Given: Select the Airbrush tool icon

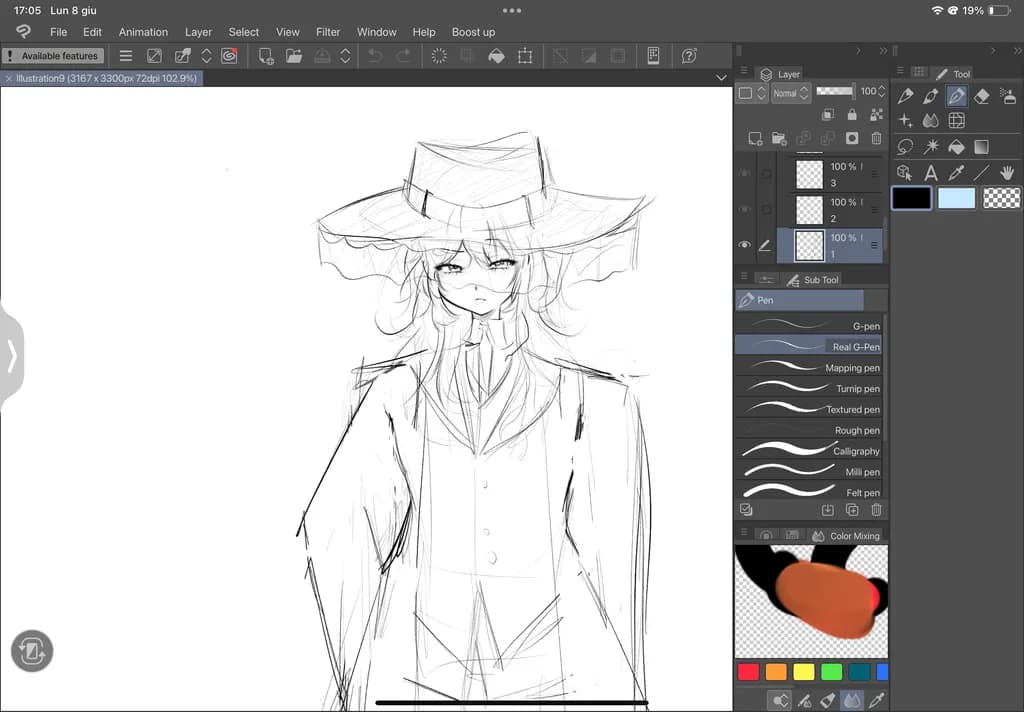Looking at the screenshot, I should [x=1008, y=97].
